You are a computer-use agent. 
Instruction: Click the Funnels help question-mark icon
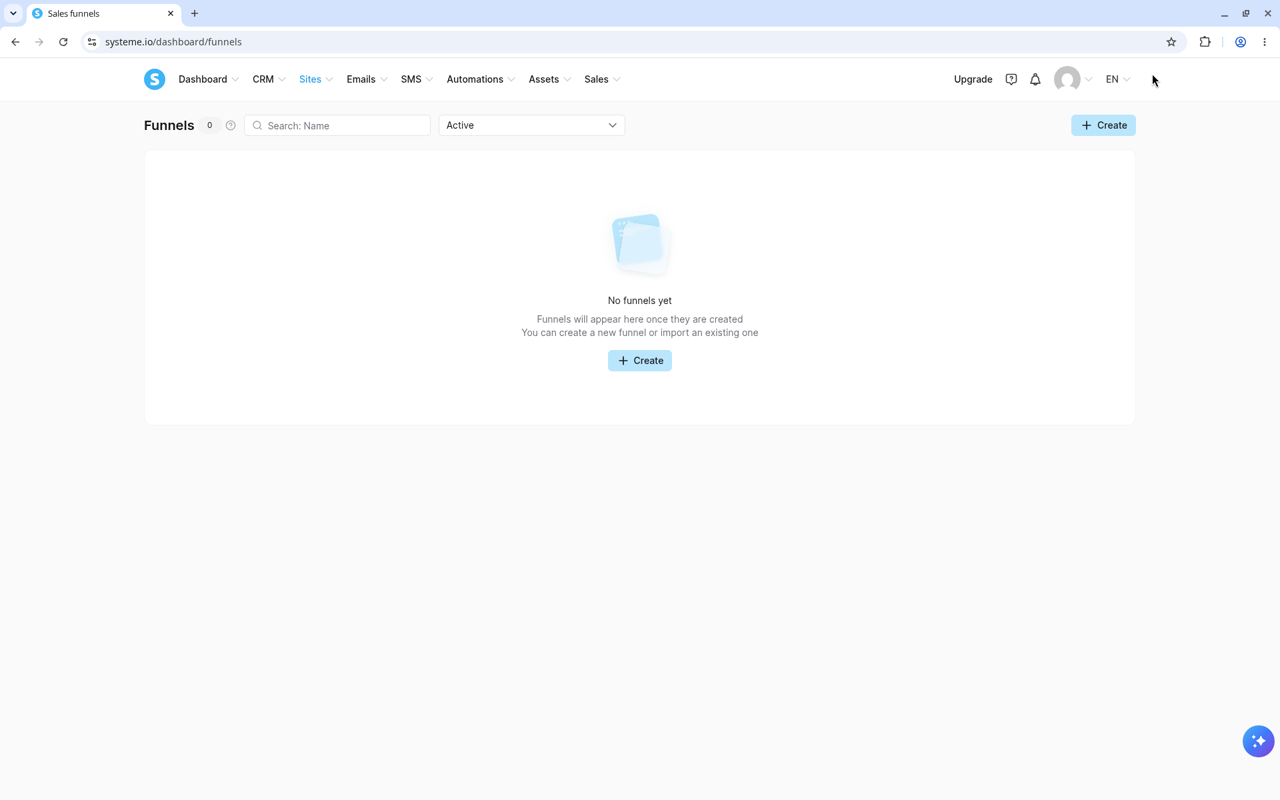point(230,125)
